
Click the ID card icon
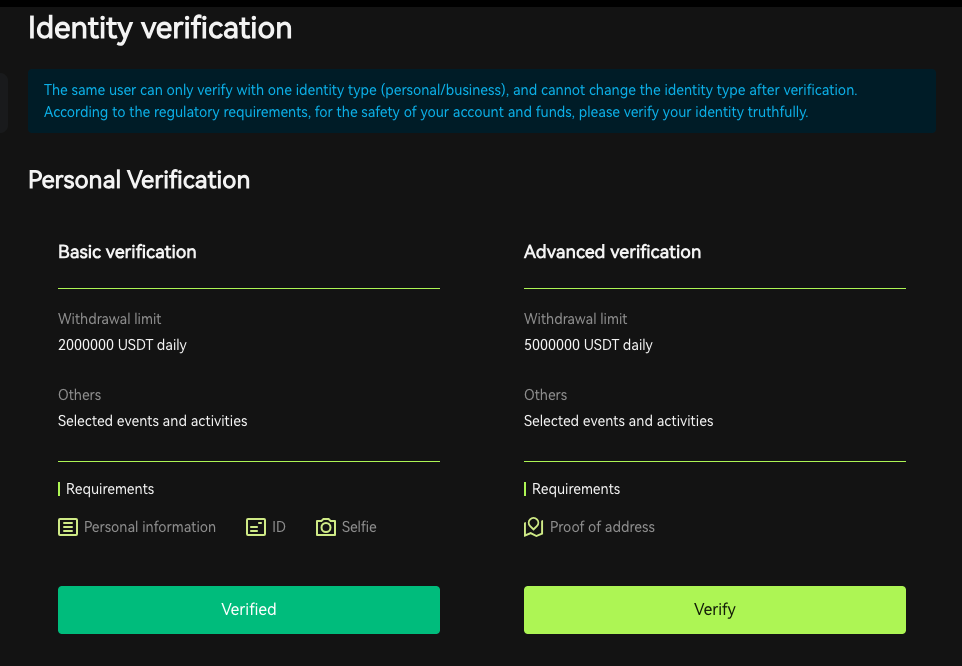point(256,527)
